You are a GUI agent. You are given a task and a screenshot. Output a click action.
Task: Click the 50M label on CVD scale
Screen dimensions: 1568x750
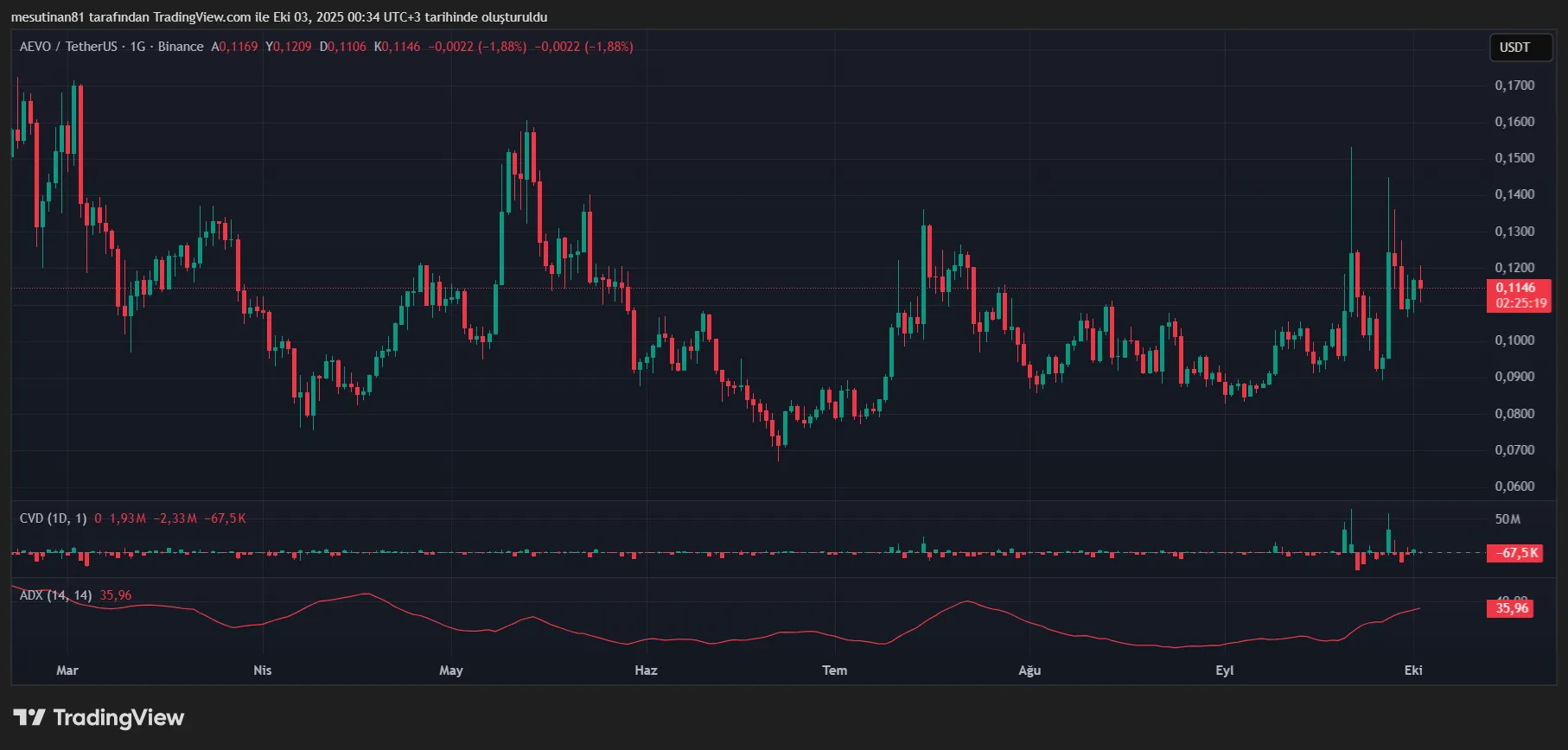click(1507, 519)
